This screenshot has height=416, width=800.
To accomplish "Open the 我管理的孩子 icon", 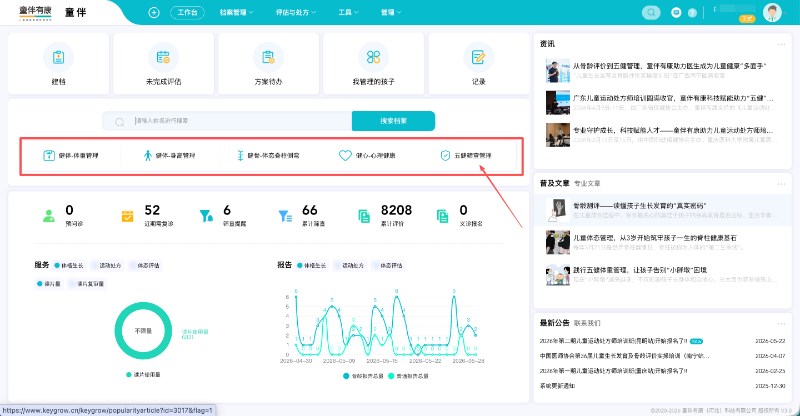I will [373, 57].
